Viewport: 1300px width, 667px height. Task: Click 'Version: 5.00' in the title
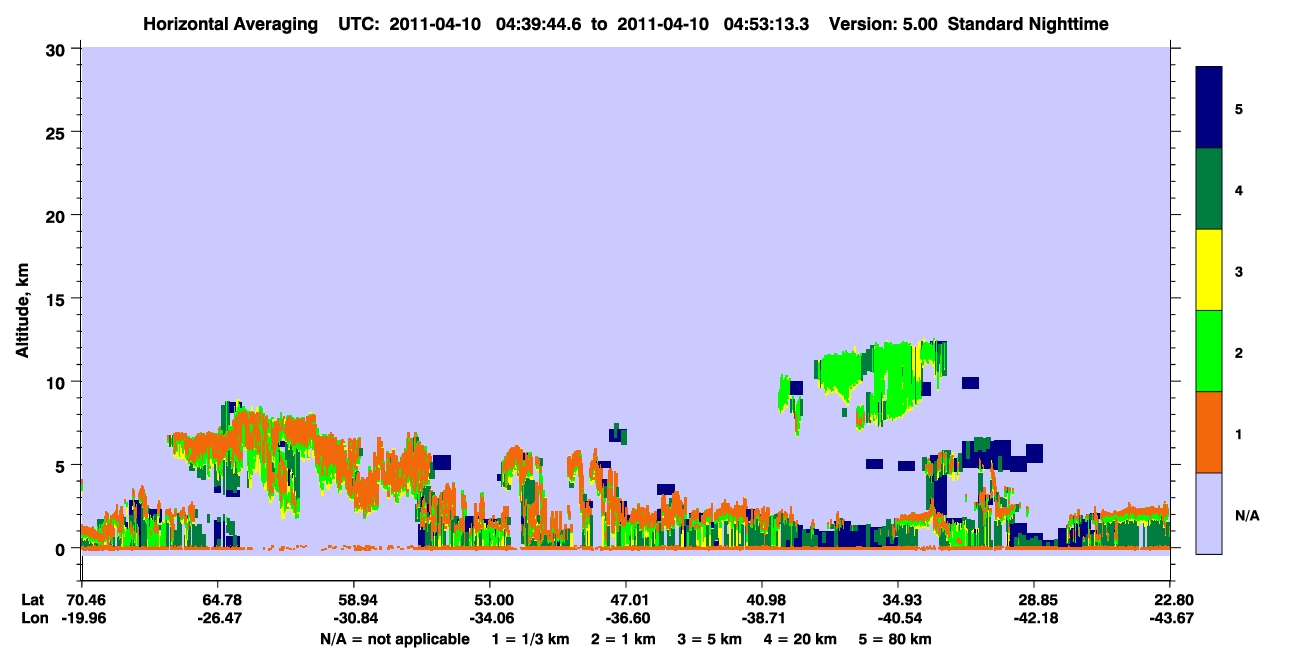pyautogui.click(x=883, y=23)
